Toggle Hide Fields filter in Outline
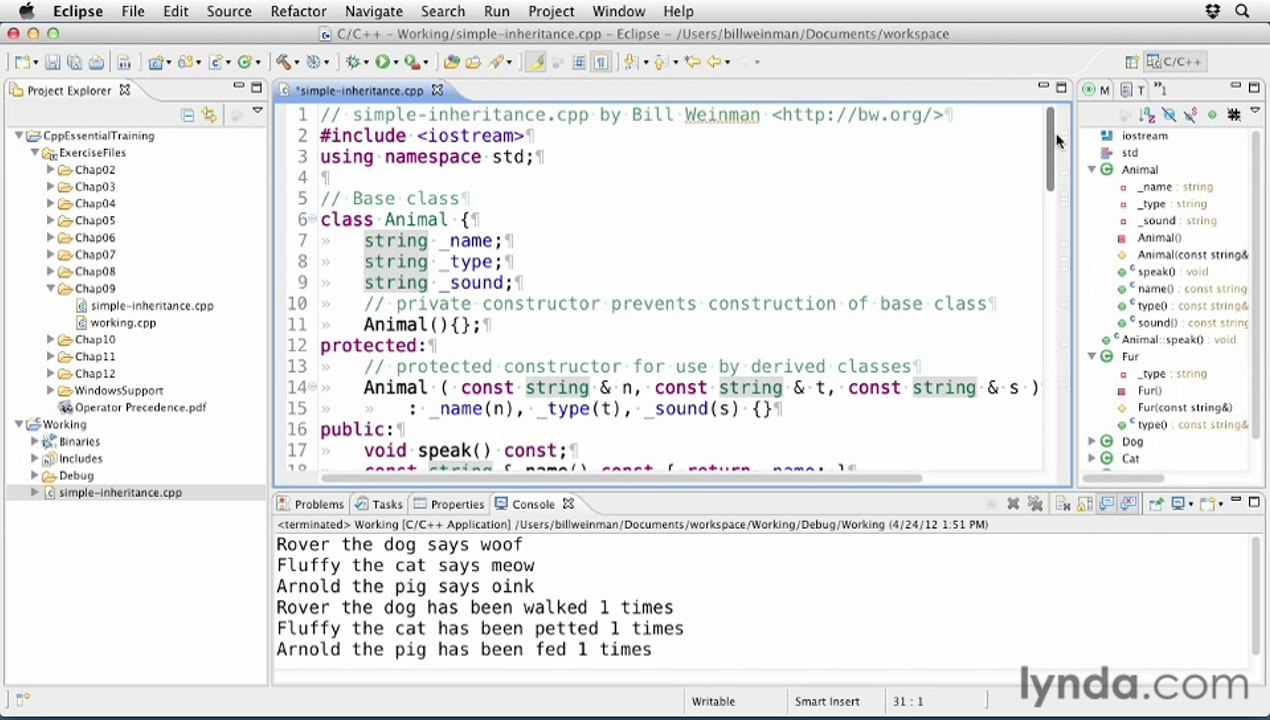1270x720 pixels. click(1169, 115)
